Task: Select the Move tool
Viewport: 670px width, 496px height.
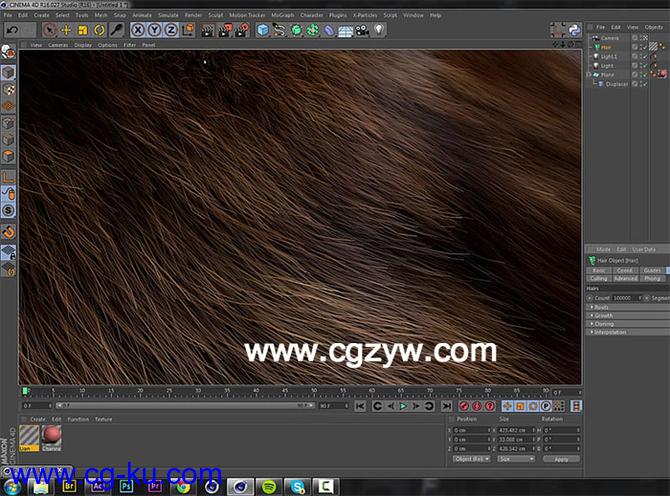Action: pos(66,30)
